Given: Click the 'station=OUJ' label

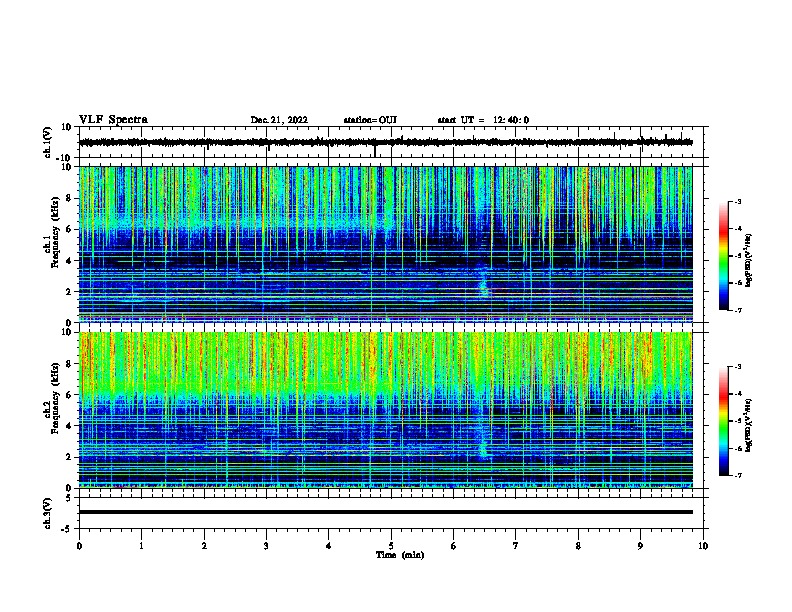Looking at the screenshot, I should click(x=370, y=120).
